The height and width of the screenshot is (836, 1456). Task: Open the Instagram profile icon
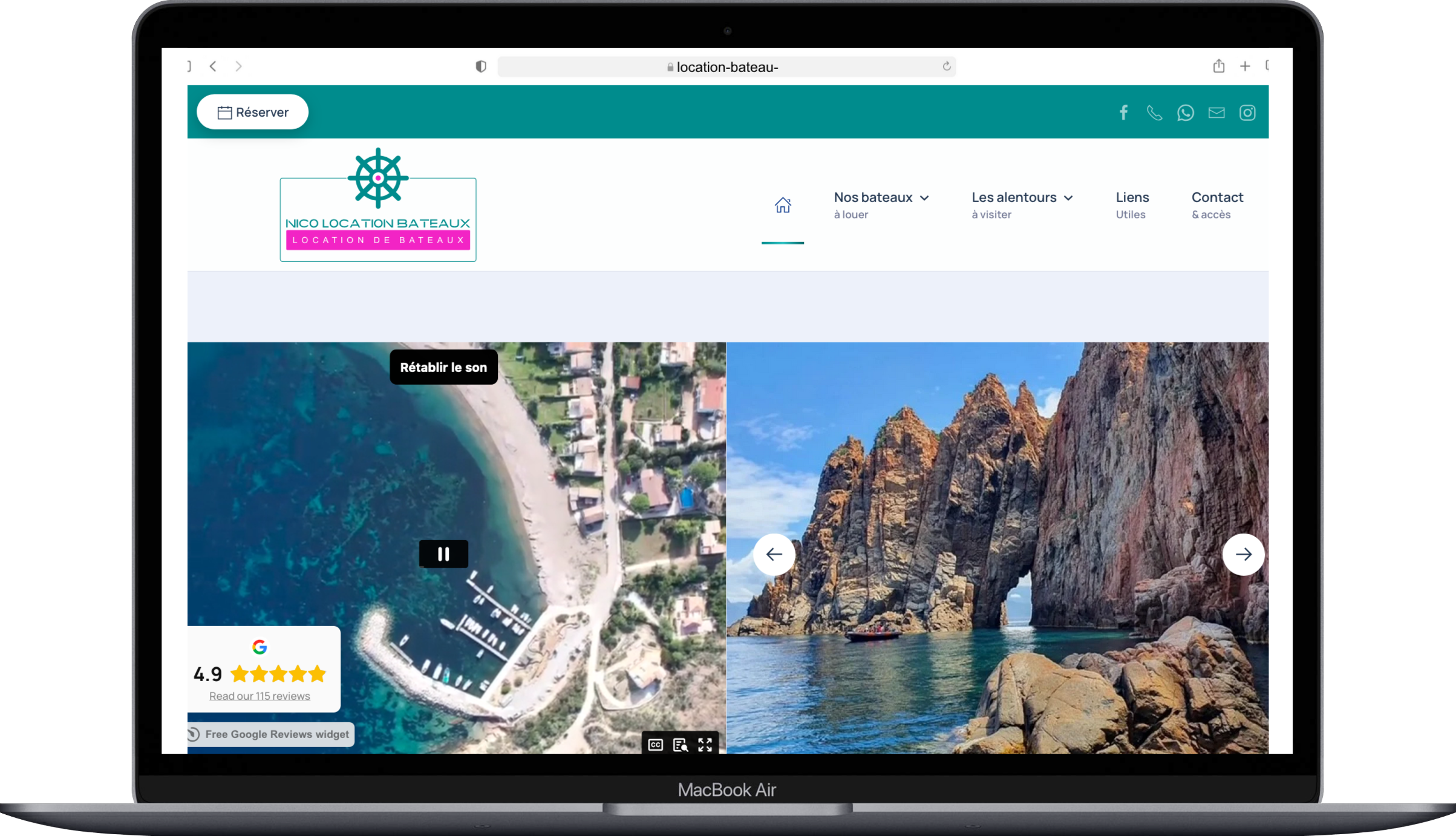(x=1247, y=113)
